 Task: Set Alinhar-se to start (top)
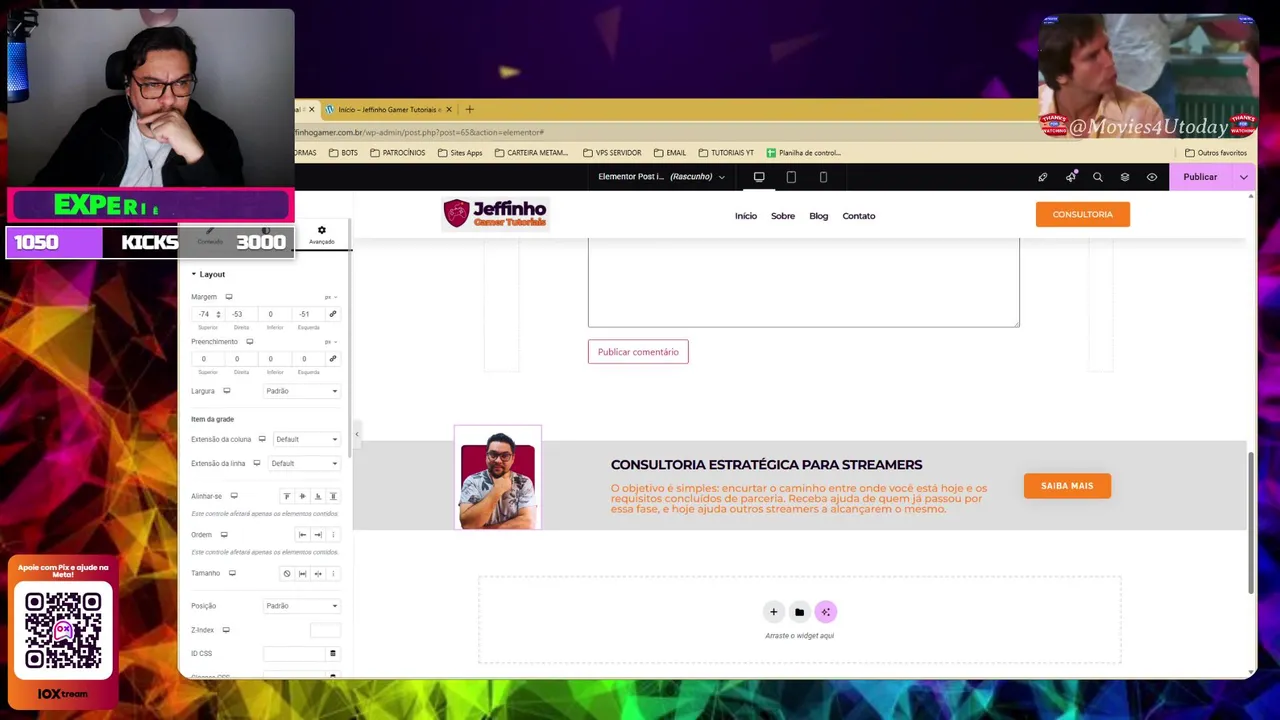(x=287, y=496)
